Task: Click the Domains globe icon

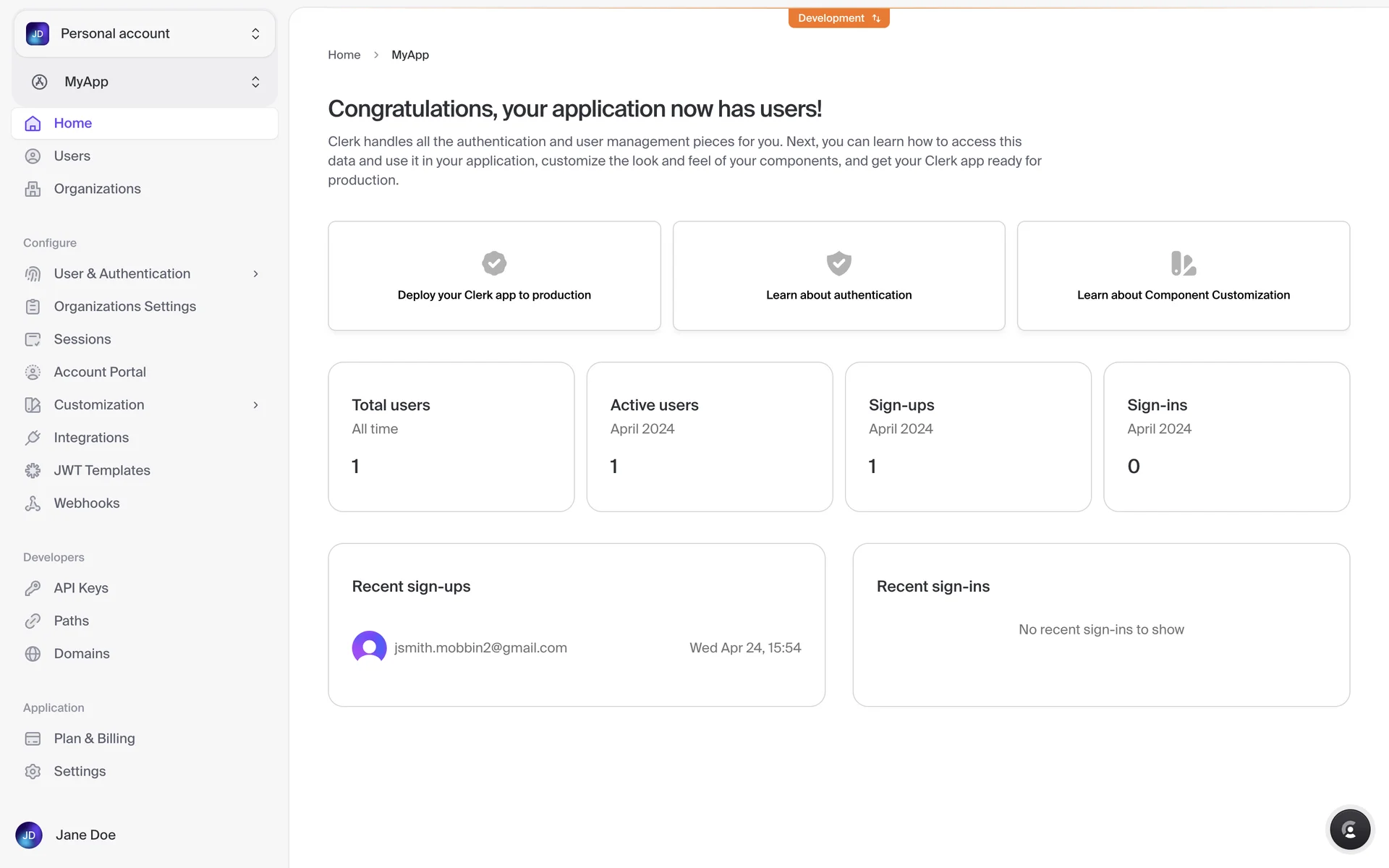Action: [x=33, y=654]
